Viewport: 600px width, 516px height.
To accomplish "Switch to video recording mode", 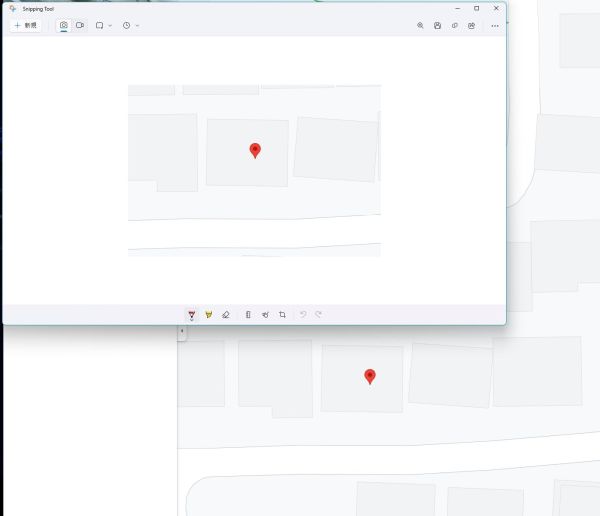I will pos(80,25).
